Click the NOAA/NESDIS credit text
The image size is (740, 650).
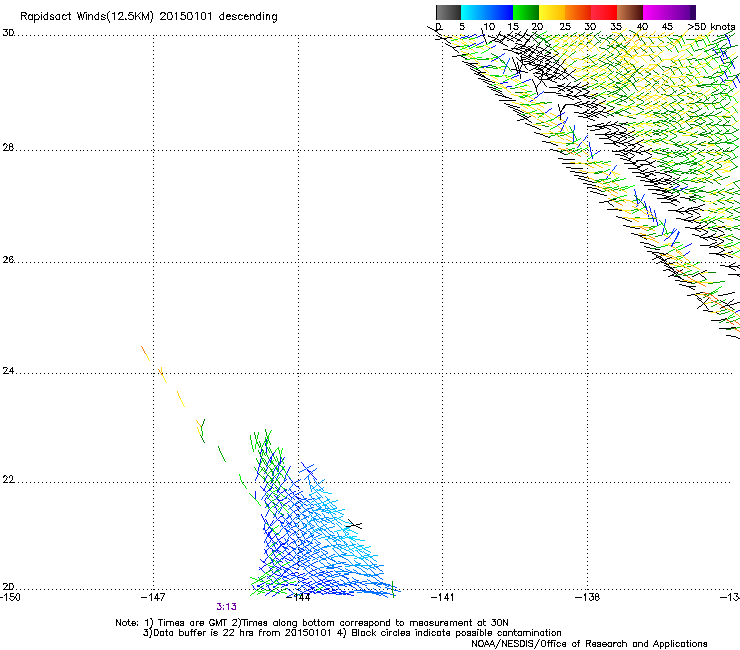click(589, 644)
